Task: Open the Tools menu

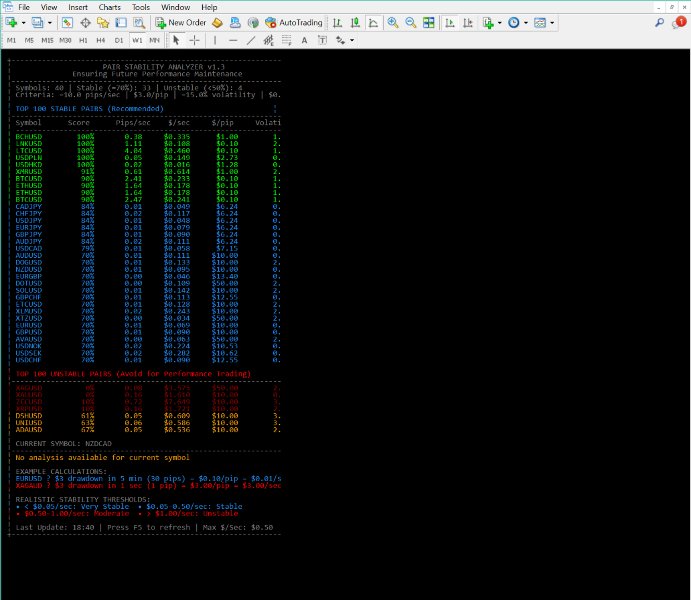Action: point(141,7)
